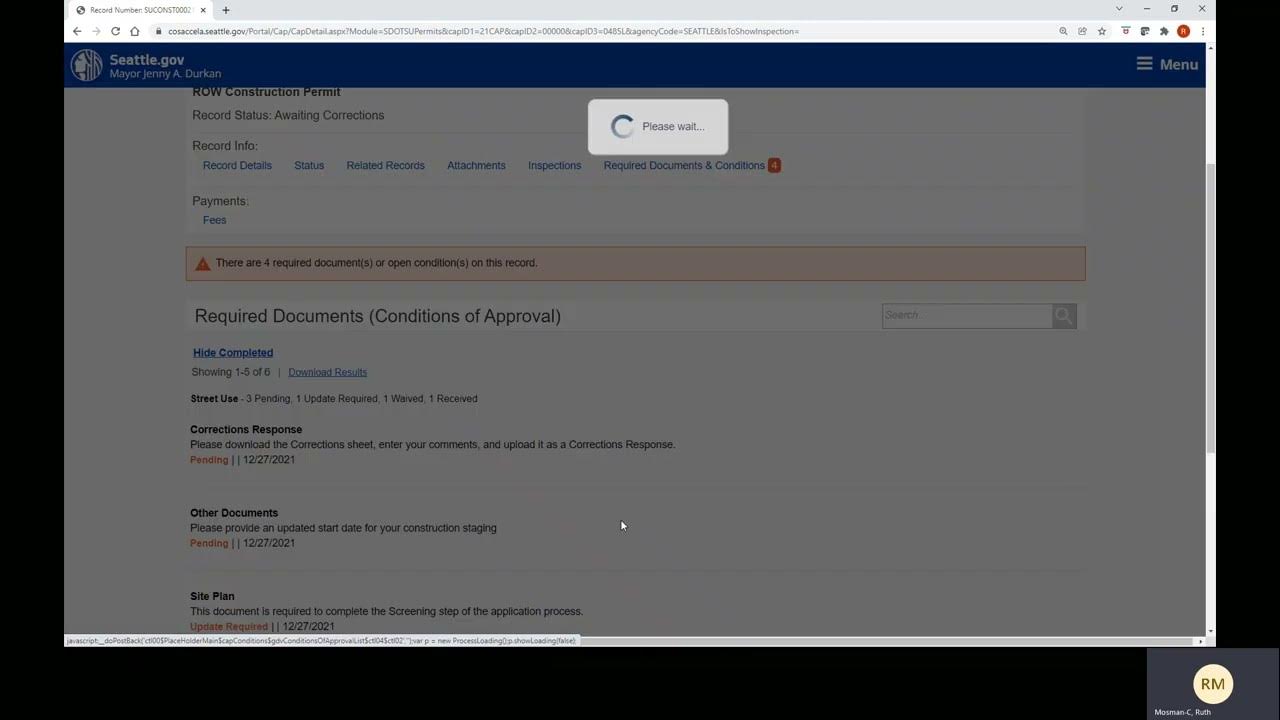Click Pending status under Other Documents
Viewport: 1280px width, 720px height.
[x=209, y=543]
